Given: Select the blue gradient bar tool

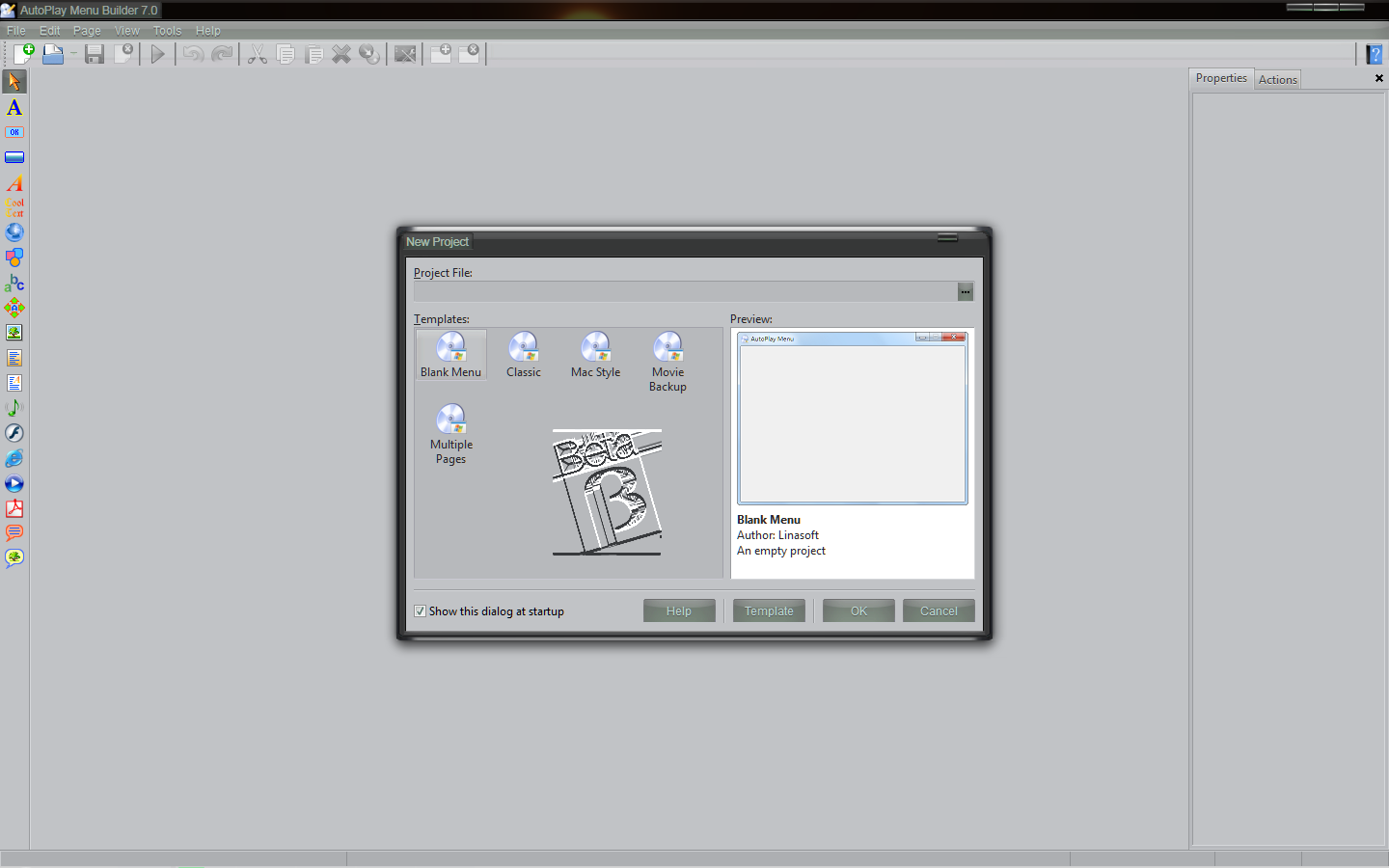Looking at the screenshot, I should point(14,157).
